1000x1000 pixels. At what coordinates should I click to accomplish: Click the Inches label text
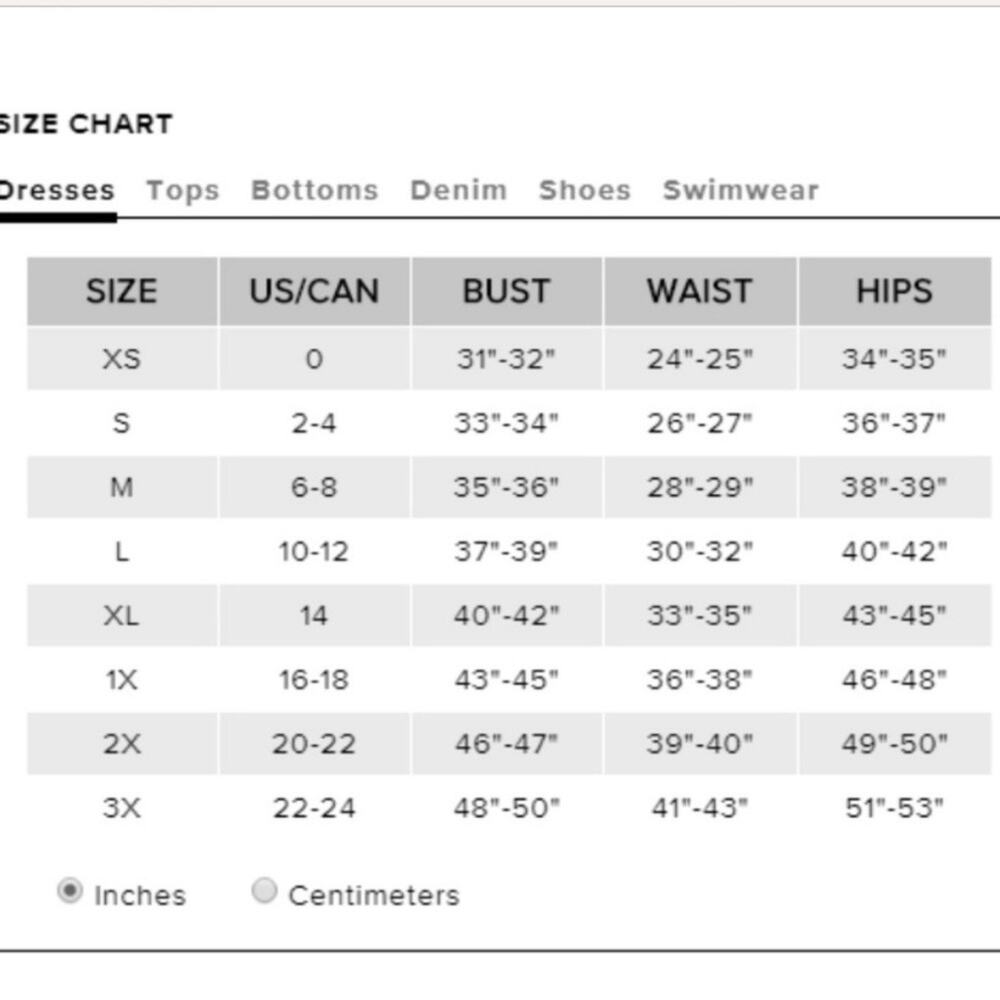(140, 895)
